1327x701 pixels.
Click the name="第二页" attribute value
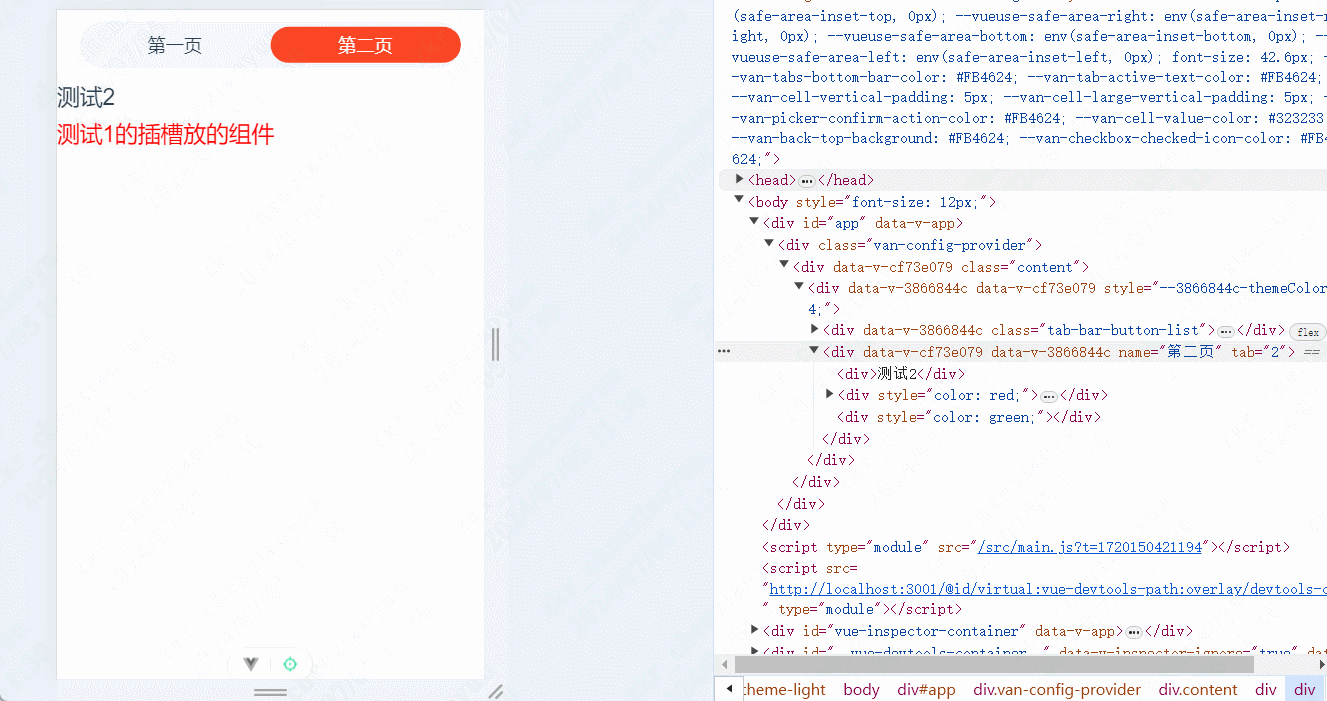[x=1188, y=352]
